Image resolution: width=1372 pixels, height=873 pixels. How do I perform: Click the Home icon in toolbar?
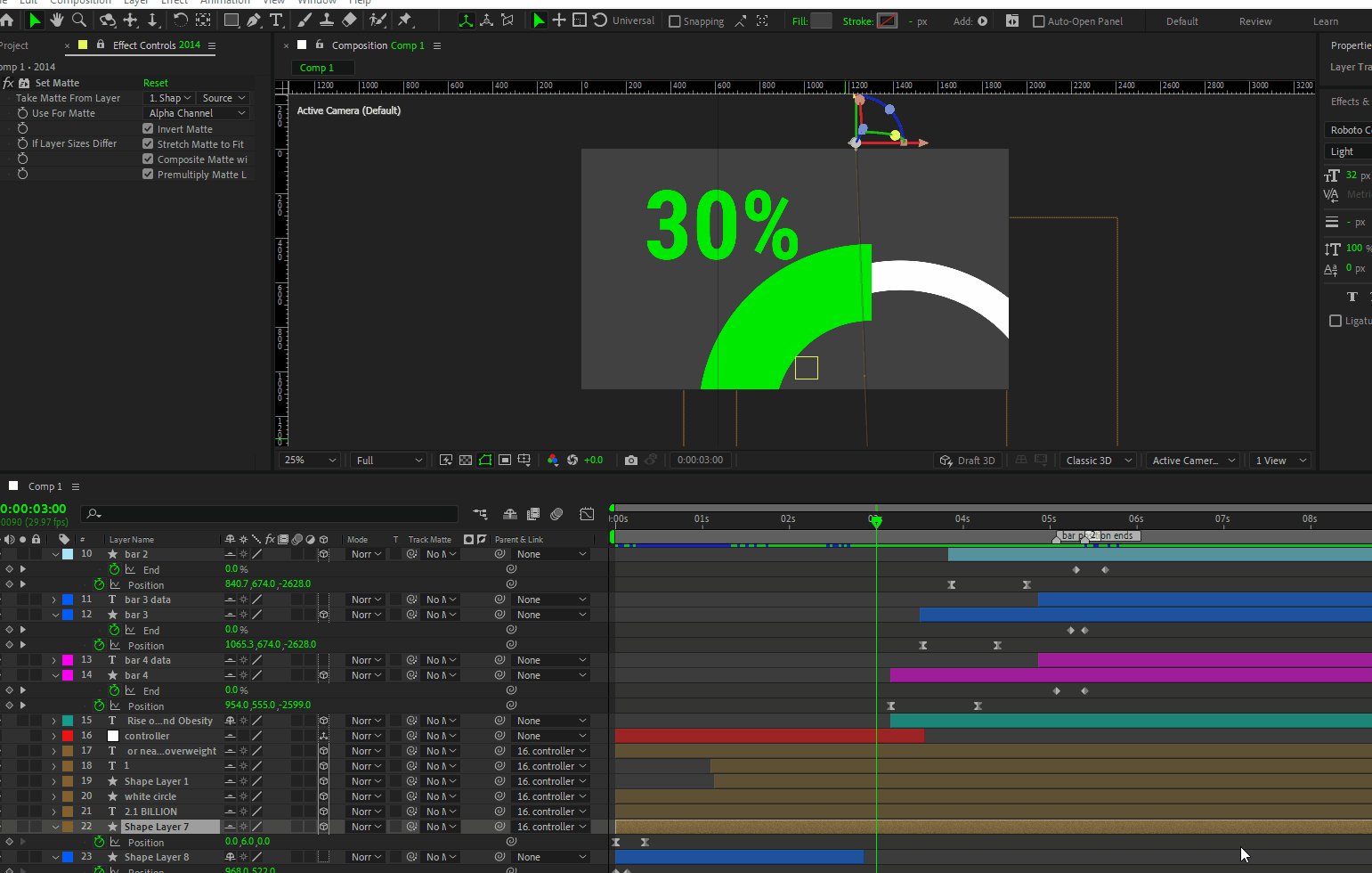pos(6,20)
